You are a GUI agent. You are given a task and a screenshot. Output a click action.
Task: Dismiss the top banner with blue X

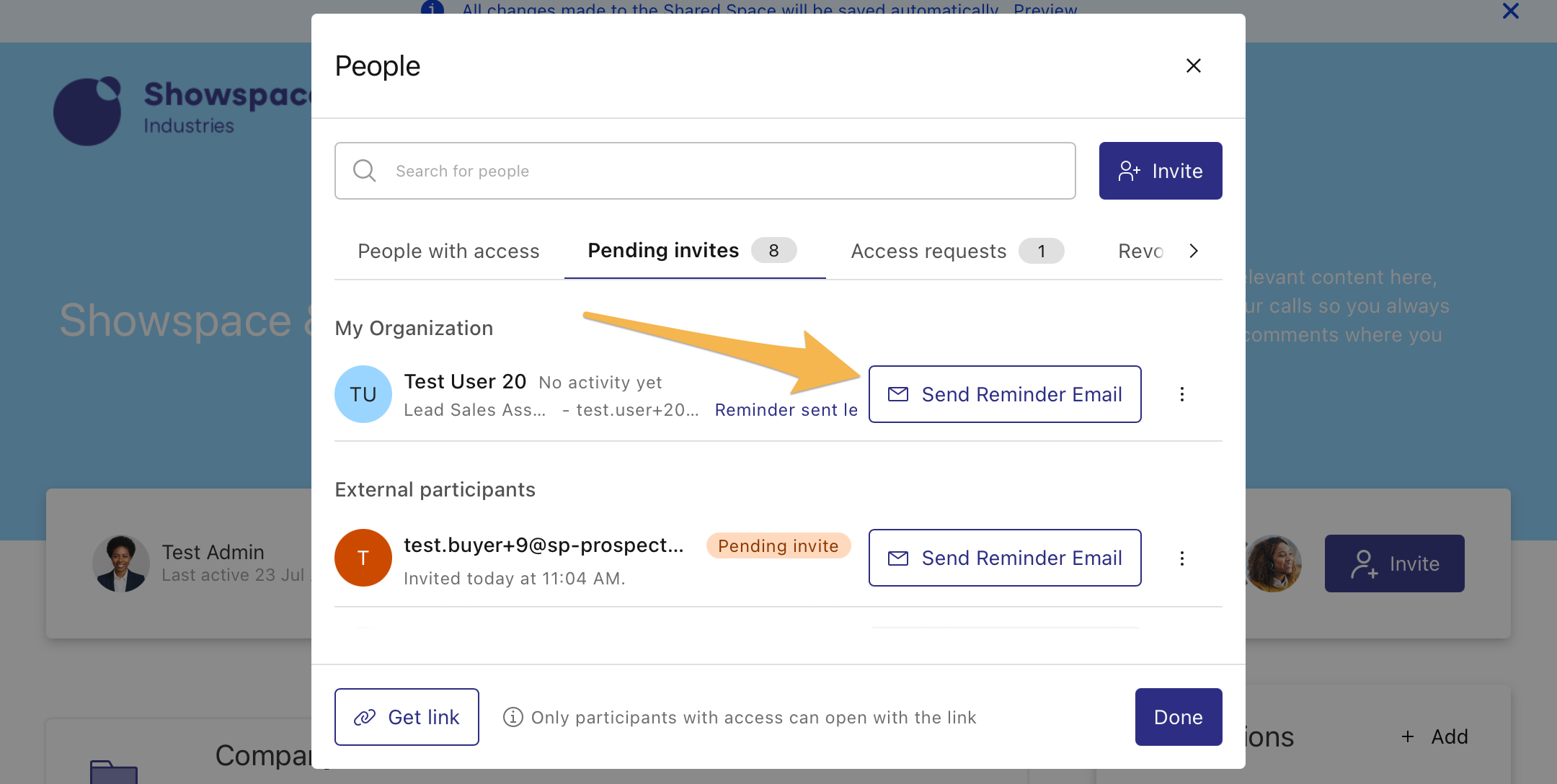tap(1510, 11)
